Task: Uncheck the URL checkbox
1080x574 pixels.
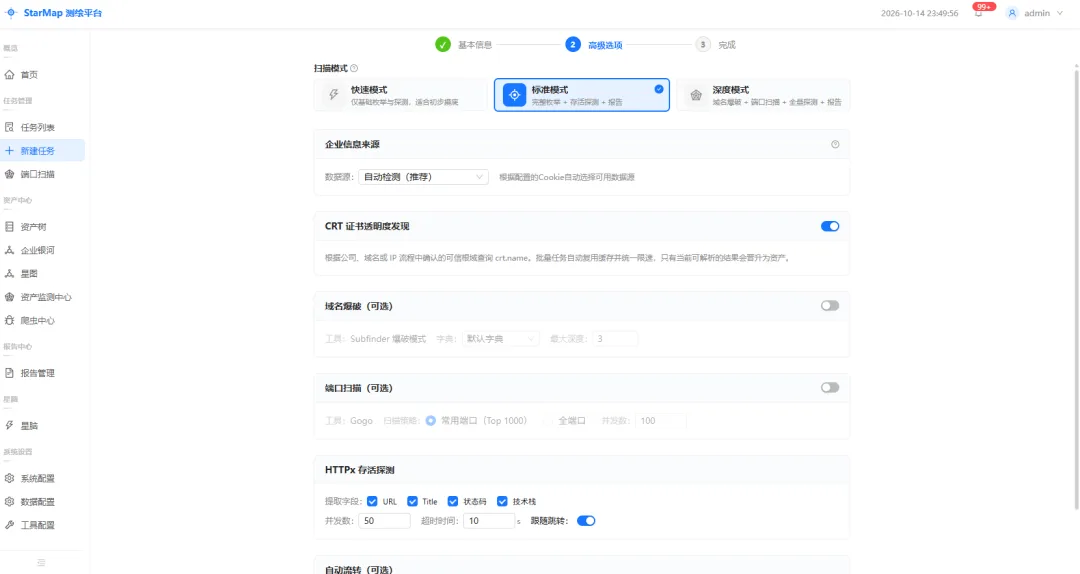Action: coord(372,501)
